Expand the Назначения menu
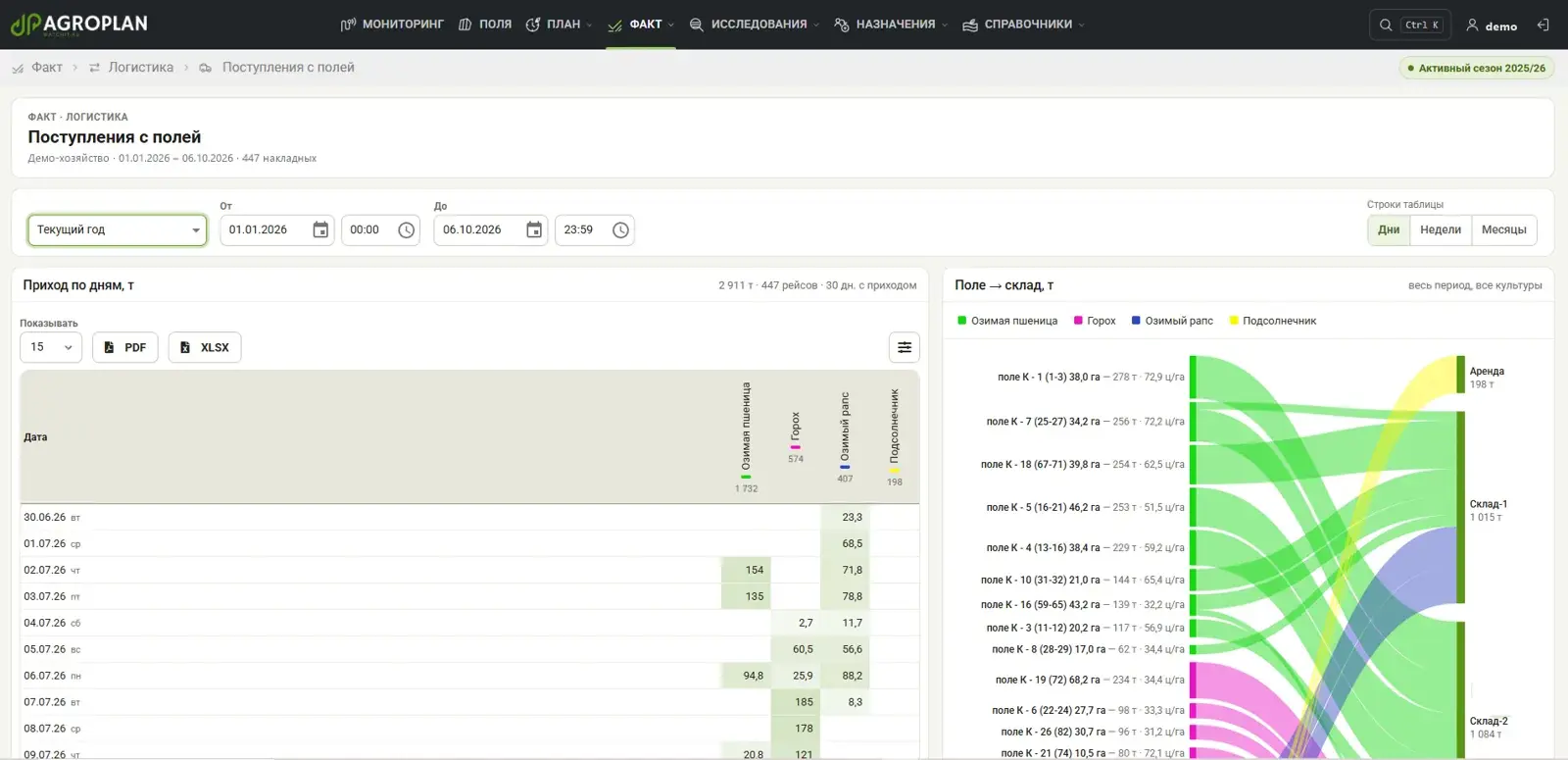 pos(891,25)
